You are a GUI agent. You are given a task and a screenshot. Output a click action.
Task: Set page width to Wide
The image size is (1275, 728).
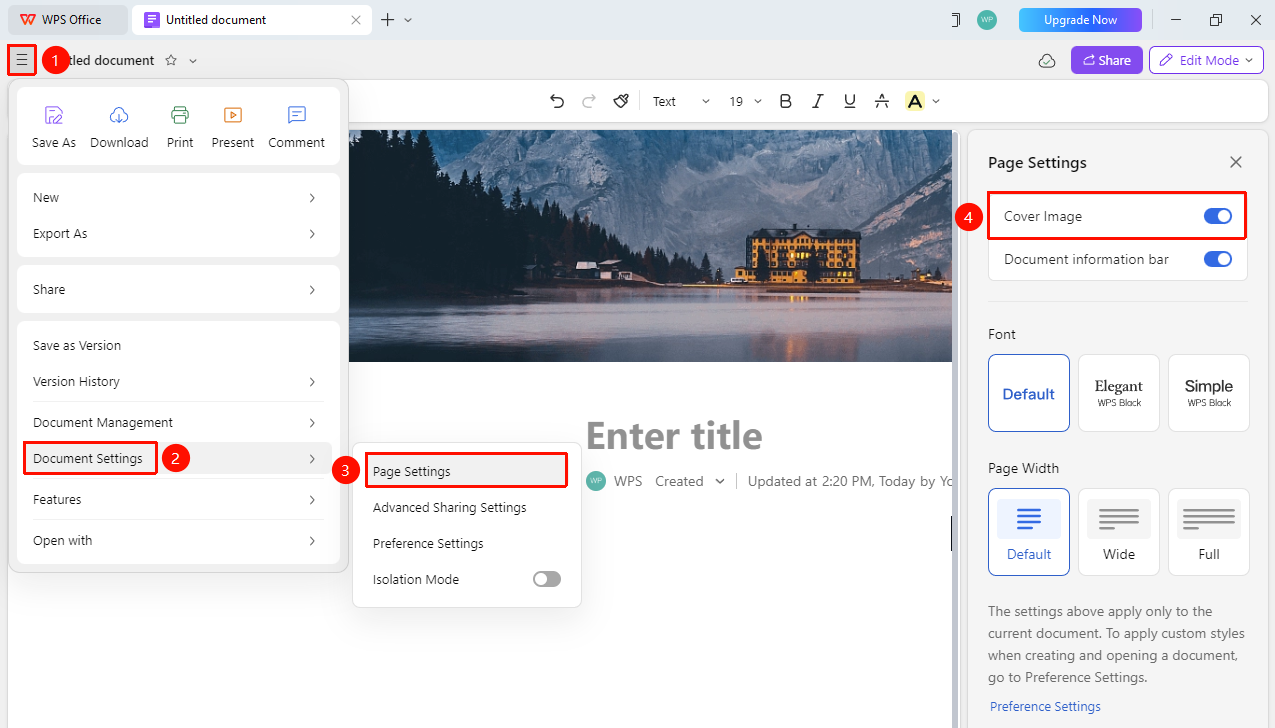[x=1119, y=532]
